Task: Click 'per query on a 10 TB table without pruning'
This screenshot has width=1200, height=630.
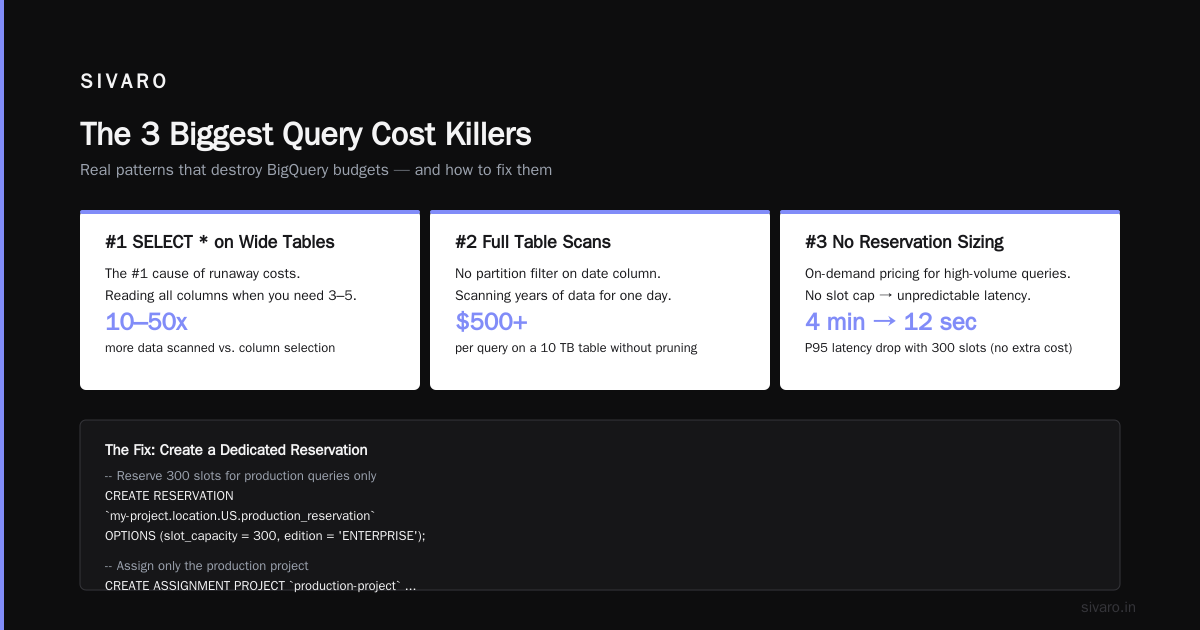Action: (x=576, y=348)
